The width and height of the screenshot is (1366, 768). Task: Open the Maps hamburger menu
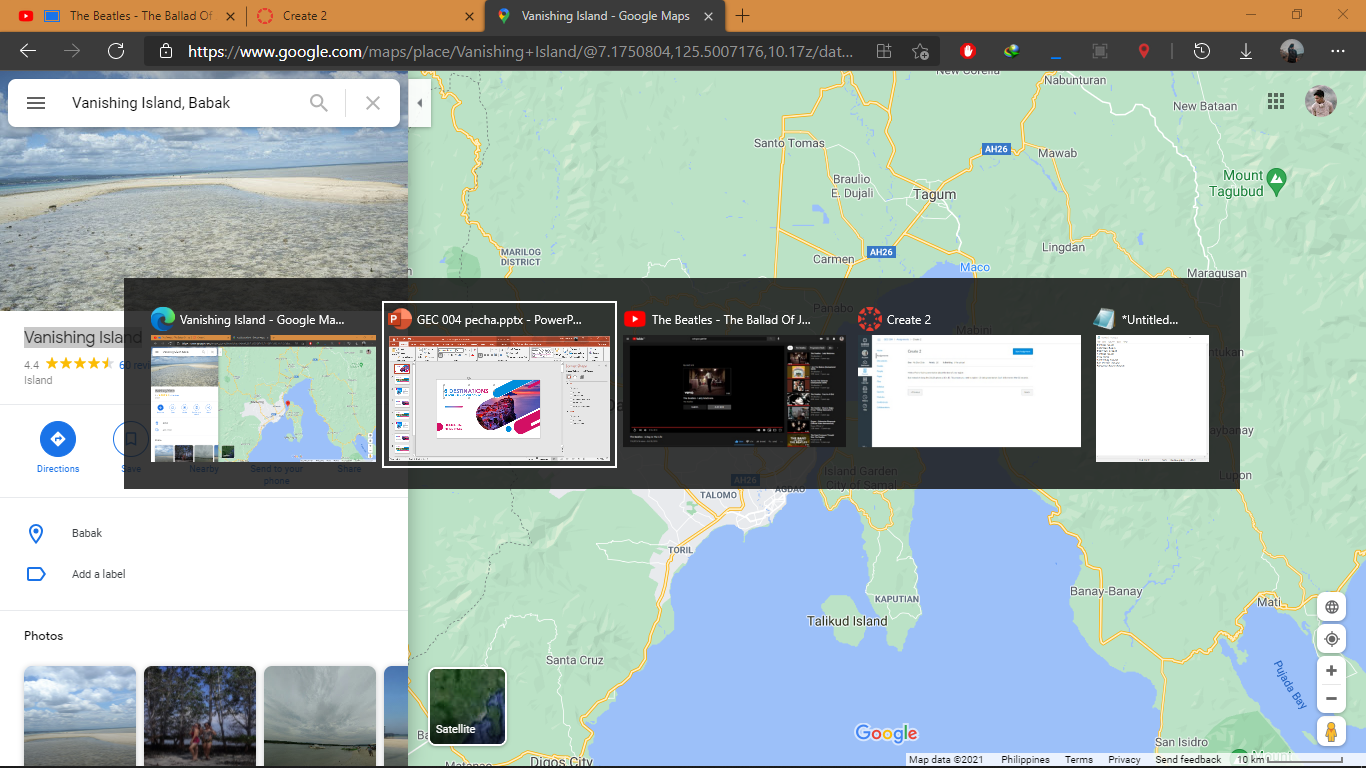tap(36, 102)
